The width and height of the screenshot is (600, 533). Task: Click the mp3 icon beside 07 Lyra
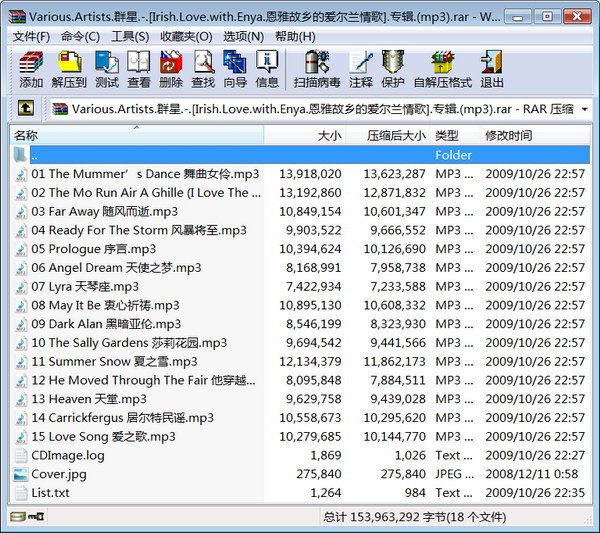(21, 287)
